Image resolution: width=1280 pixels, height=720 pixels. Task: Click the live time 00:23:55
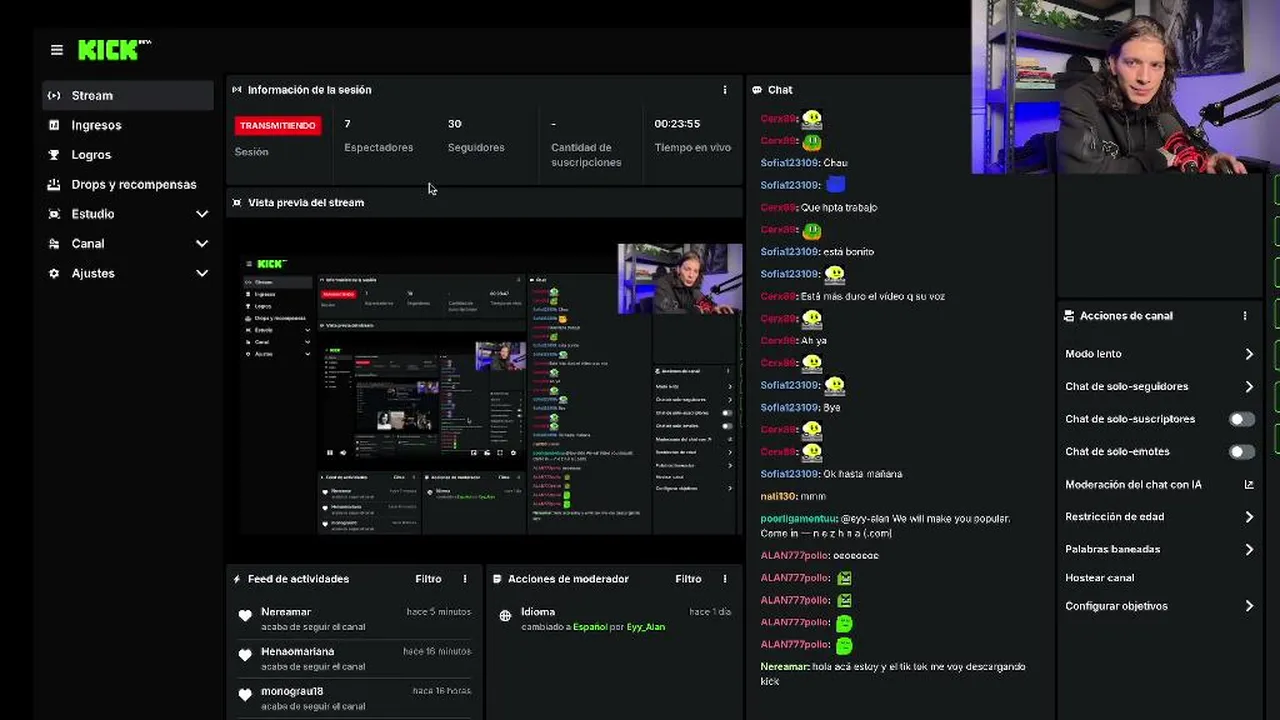(x=677, y=124)
